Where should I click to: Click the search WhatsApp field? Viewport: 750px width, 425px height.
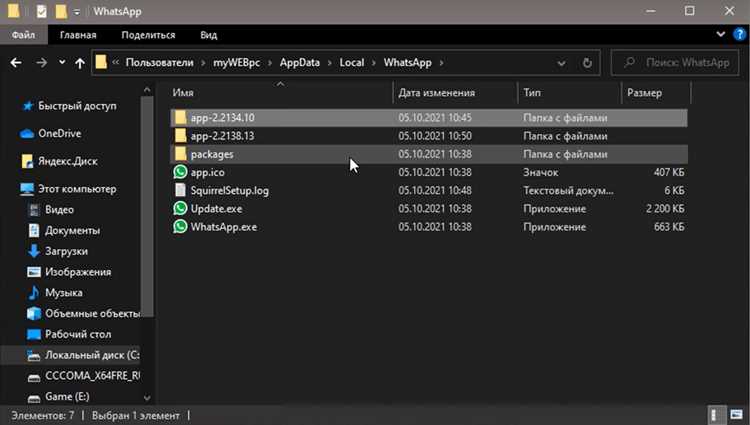click(x=675, y=63)
